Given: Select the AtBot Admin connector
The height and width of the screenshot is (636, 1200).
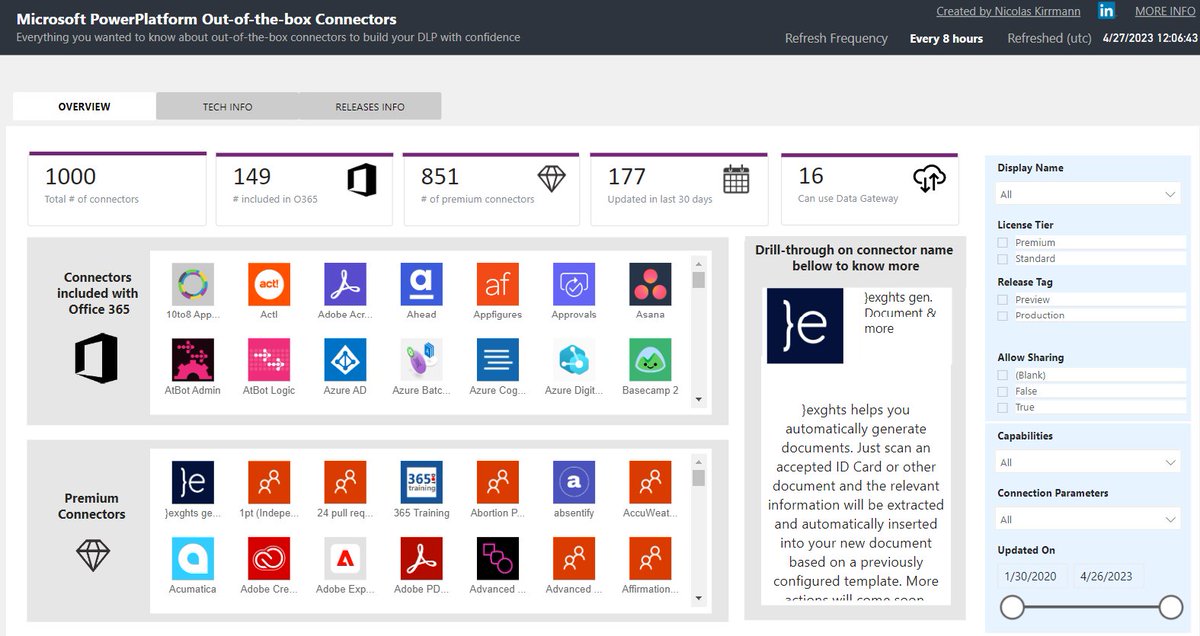Looking at the screenshot, I should pos(193,360).
